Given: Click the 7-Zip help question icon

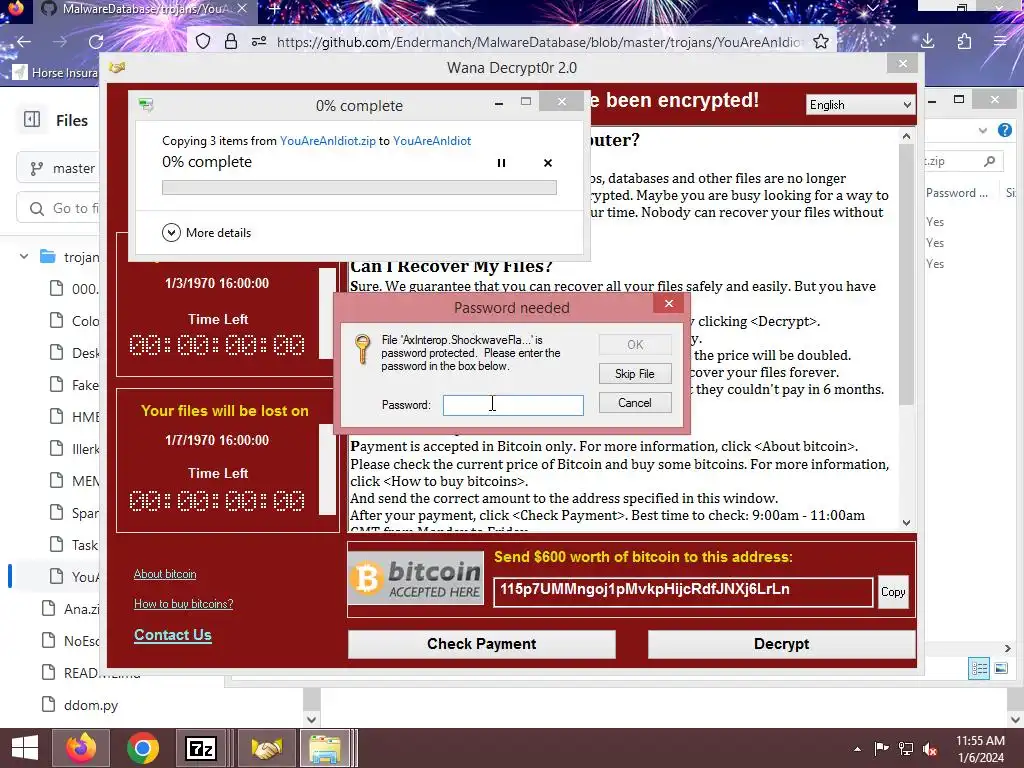Looking at the screenshot, I should point(1004,130).
